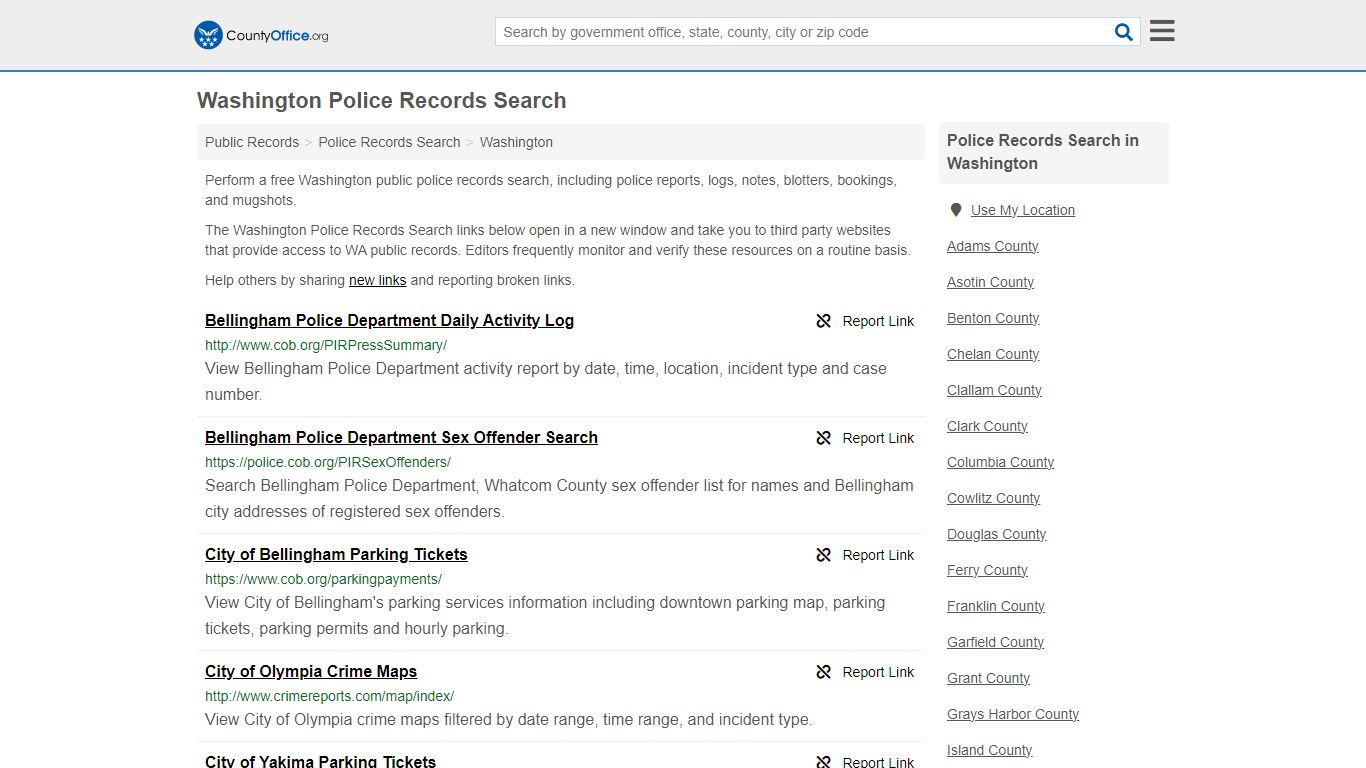1366x768 pixels.
Task: Visit the cob.org/PIRPressSummary URL
Action: [326, 345]
